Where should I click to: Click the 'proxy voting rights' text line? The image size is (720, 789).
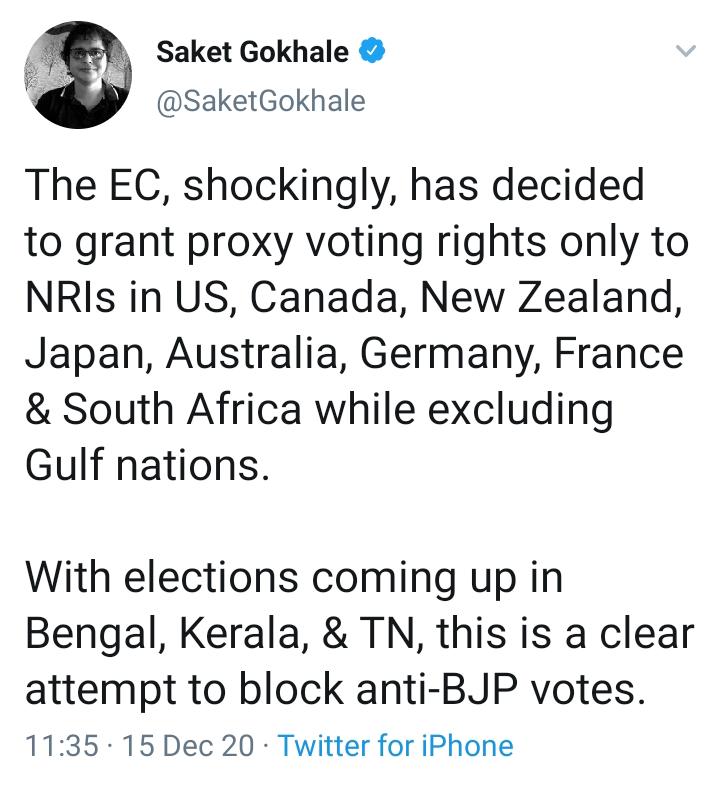tap(357, 244)
